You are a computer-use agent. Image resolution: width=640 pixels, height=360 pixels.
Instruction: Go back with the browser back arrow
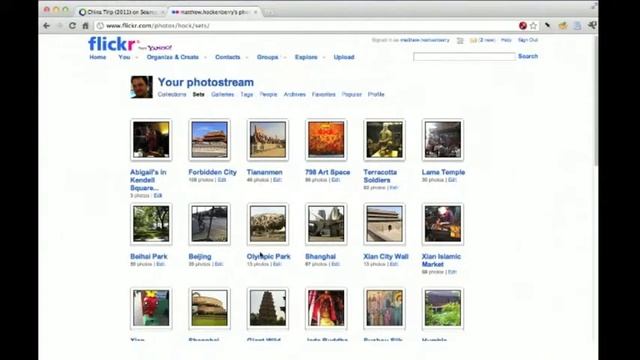(47, 26)
